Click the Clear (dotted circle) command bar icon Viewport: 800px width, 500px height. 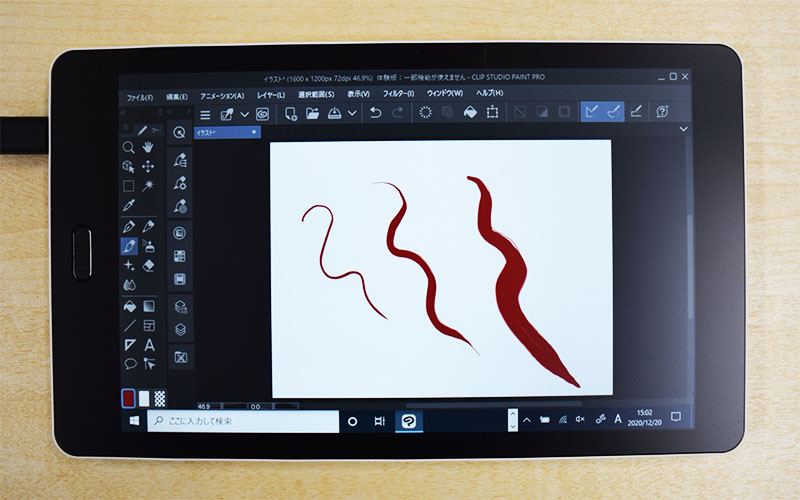(425, 112)
